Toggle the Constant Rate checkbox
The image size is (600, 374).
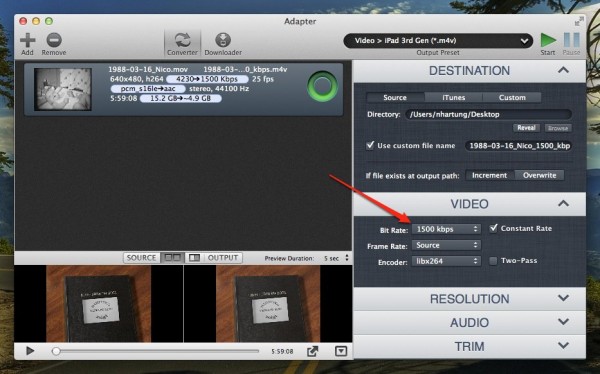tap(494, 229)
